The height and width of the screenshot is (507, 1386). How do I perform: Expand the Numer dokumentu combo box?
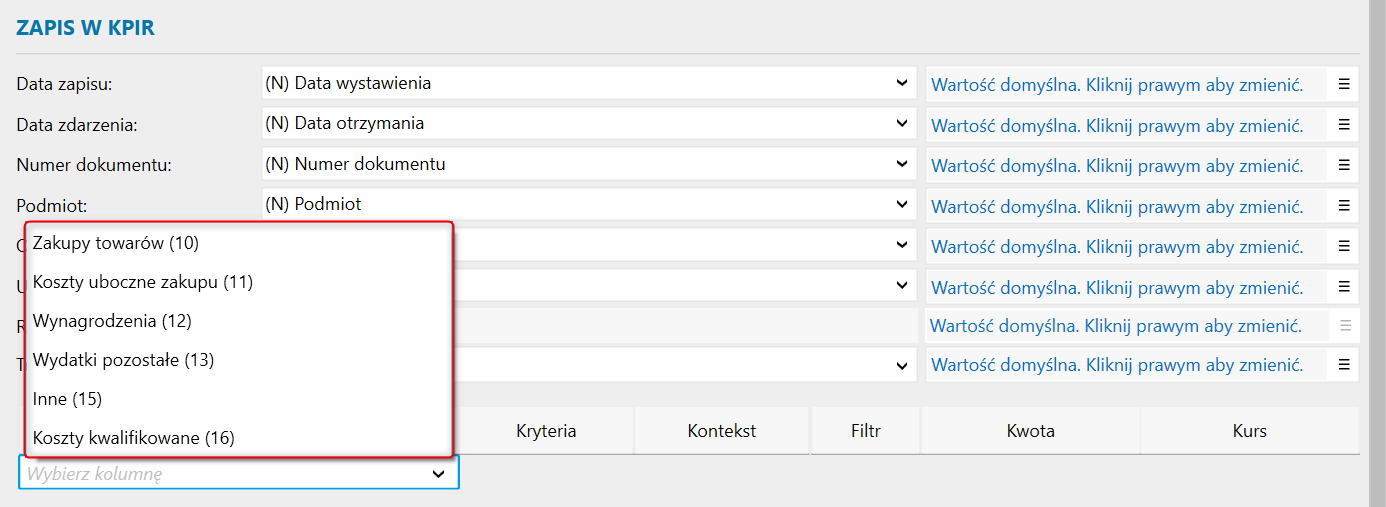902,164
